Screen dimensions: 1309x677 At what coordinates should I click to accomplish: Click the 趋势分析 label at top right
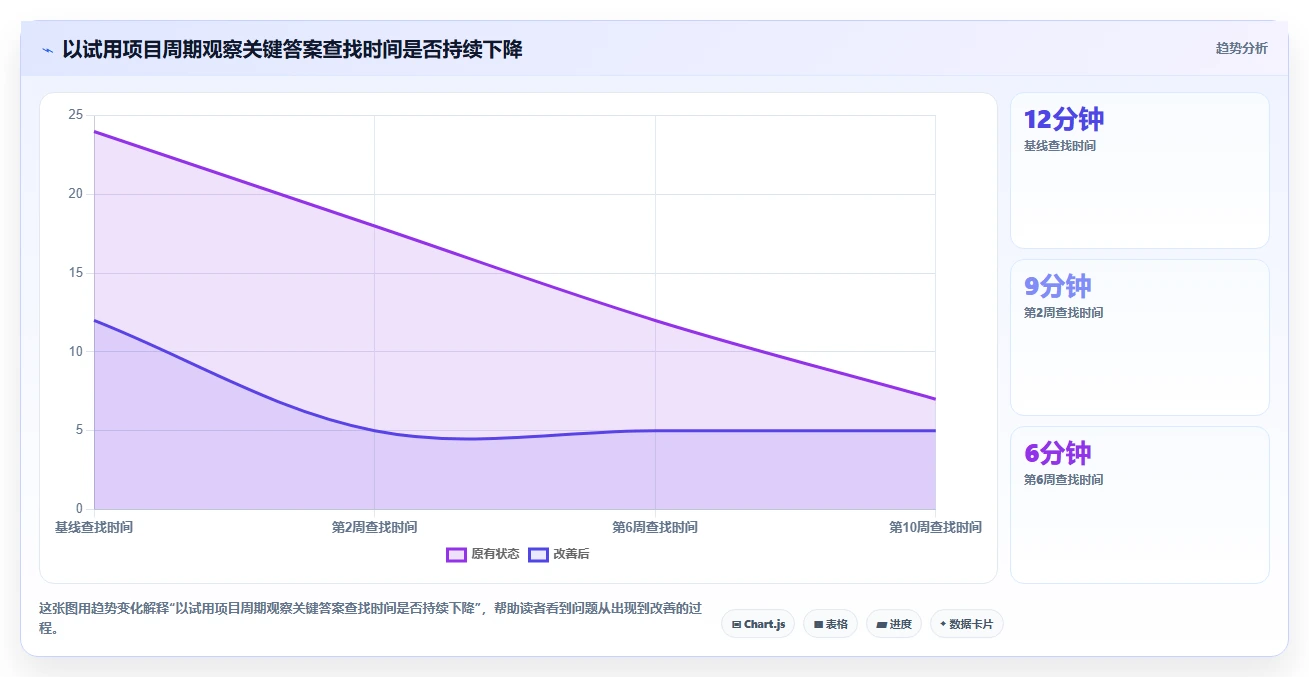(x=1241, y=48)
